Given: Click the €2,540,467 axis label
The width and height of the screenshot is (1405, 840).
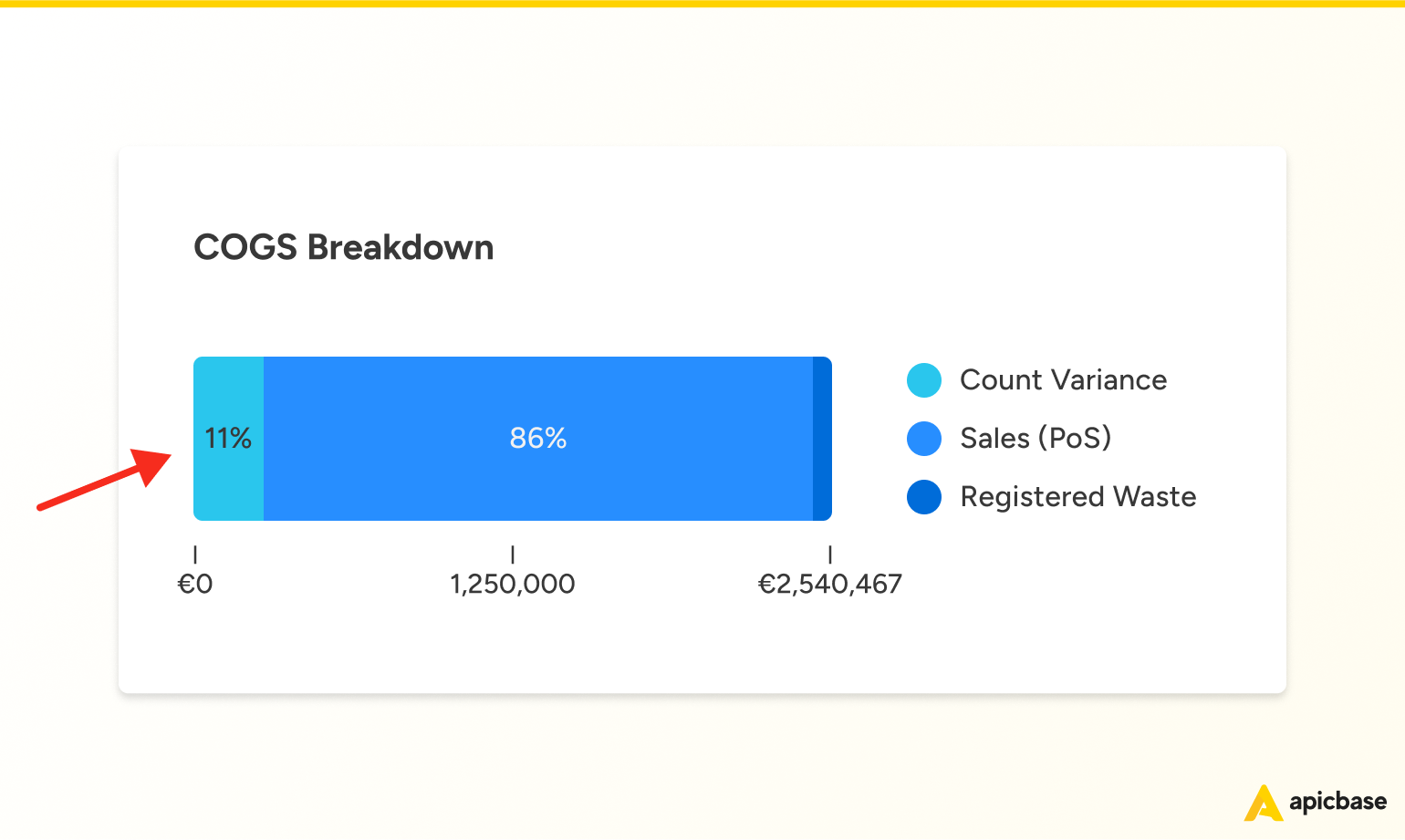Looking at the screenshot, I should 830,585.
